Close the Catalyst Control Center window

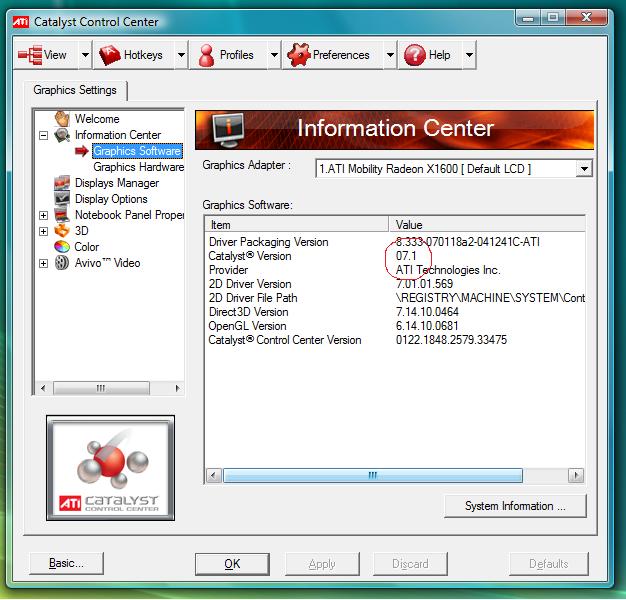(x=586, y=18)
